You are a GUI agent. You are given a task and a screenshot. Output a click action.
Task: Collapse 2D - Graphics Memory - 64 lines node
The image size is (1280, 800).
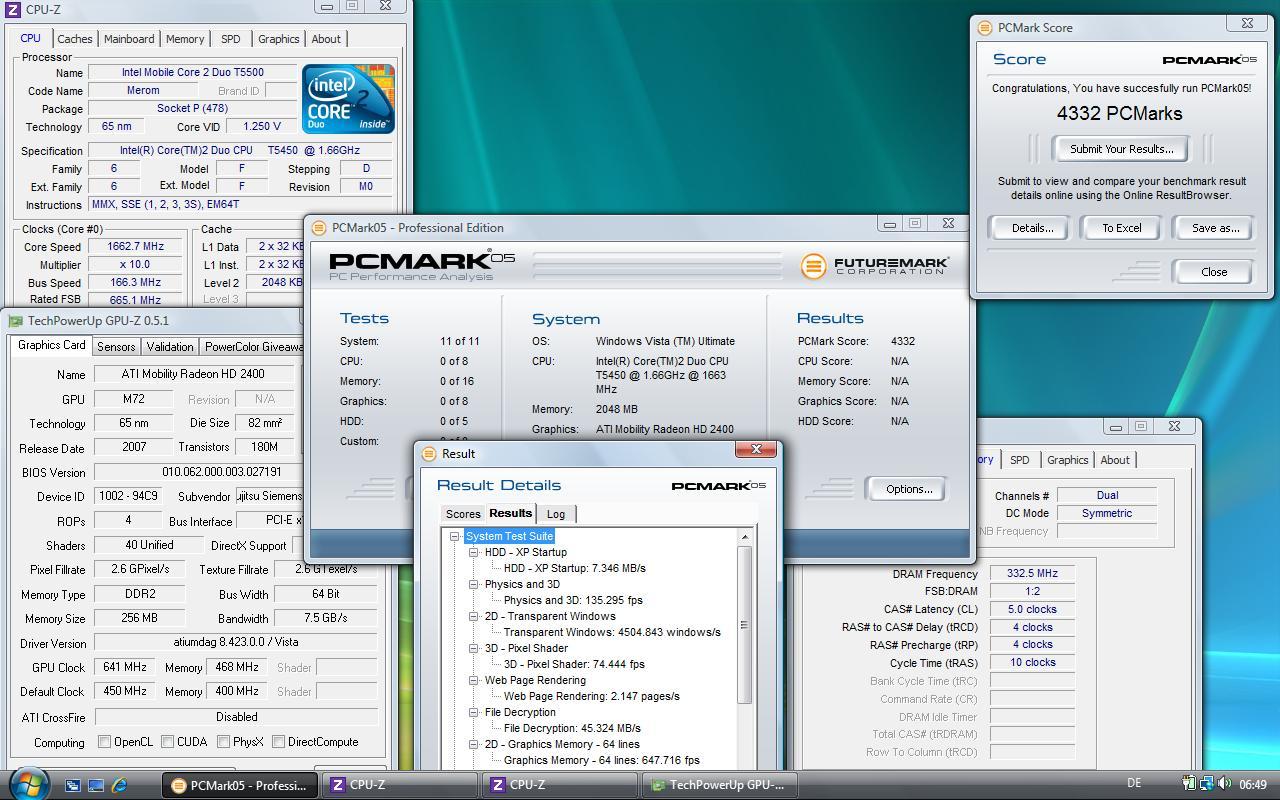tap(474, 744)
